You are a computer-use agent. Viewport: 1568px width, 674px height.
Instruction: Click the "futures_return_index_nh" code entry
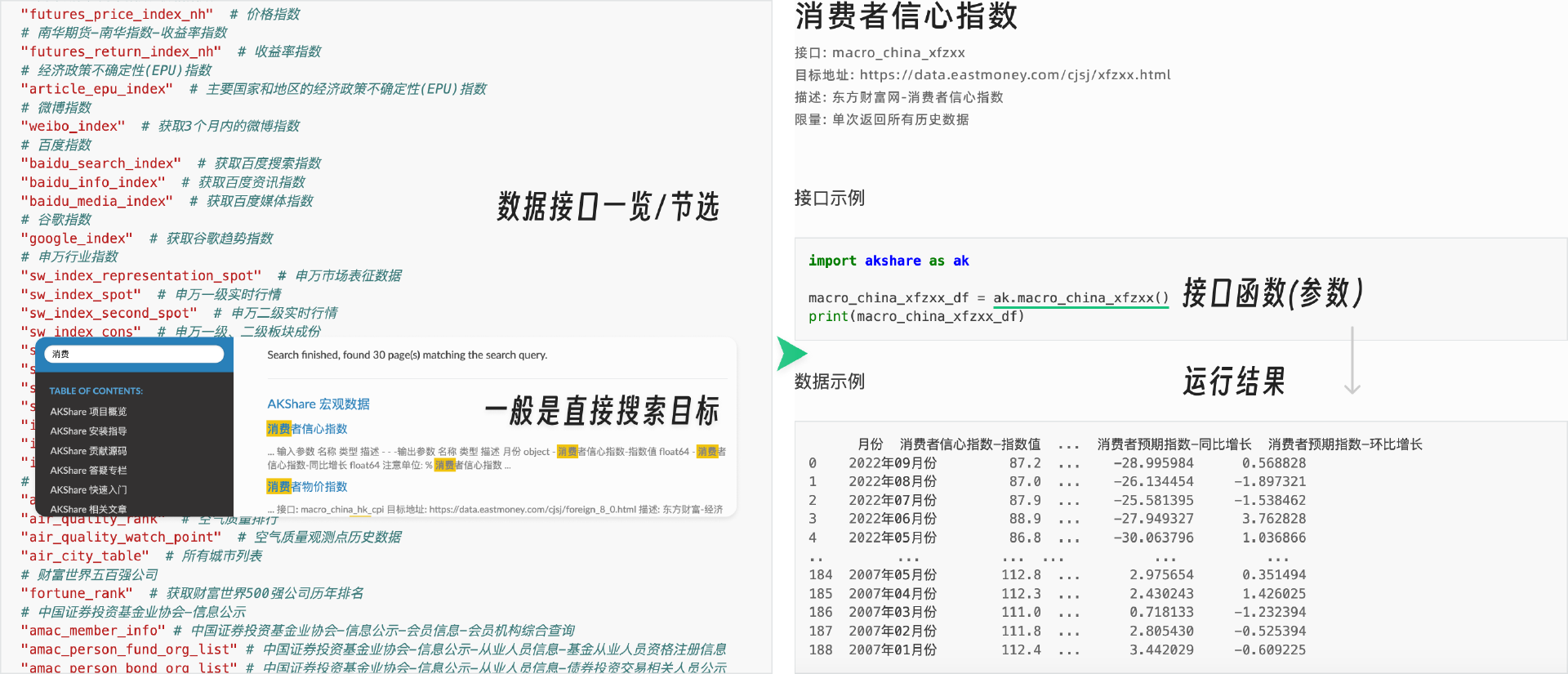121,51
